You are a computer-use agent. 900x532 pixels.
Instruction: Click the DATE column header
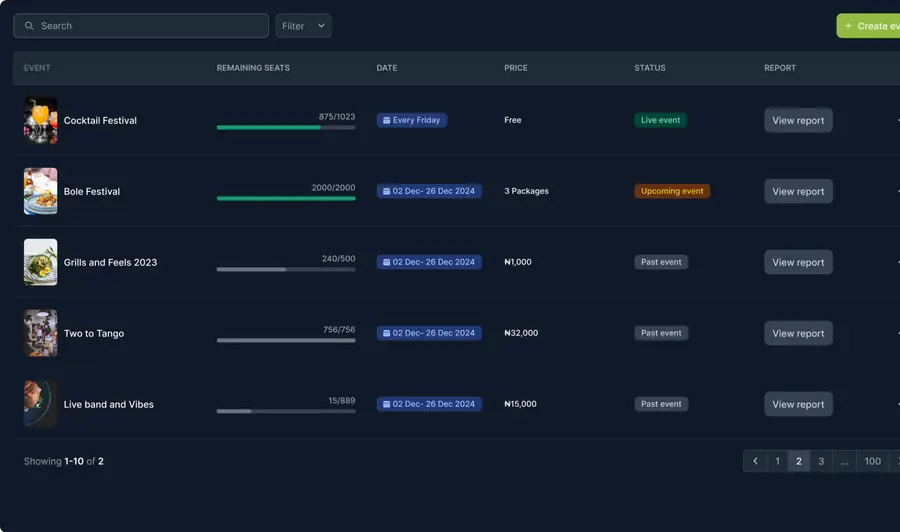pyautogui.click(x=387, y=68)
